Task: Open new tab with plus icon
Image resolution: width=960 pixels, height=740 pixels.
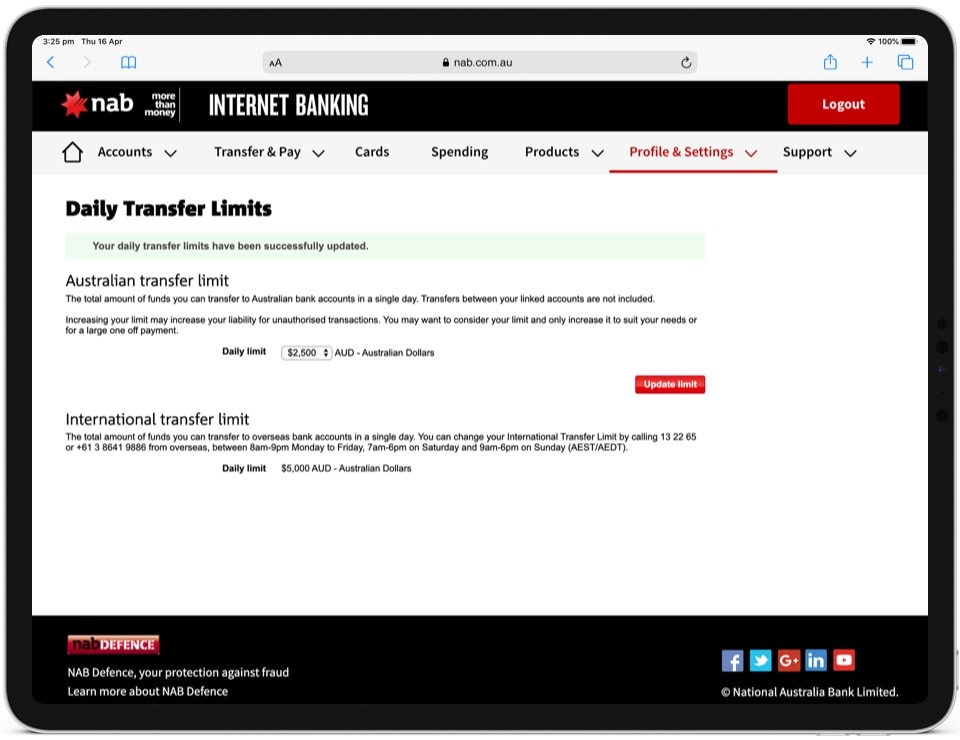Action: 867,62
